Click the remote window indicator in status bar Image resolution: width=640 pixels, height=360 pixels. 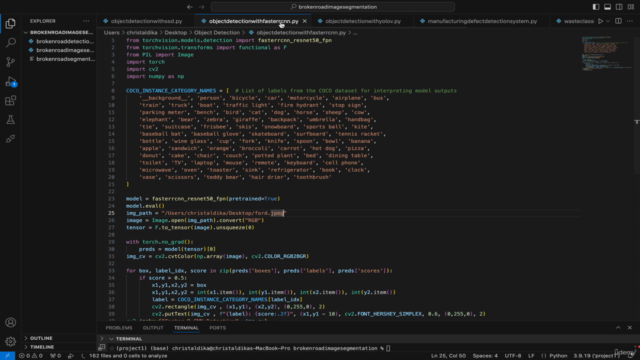(x=7, y=356)
